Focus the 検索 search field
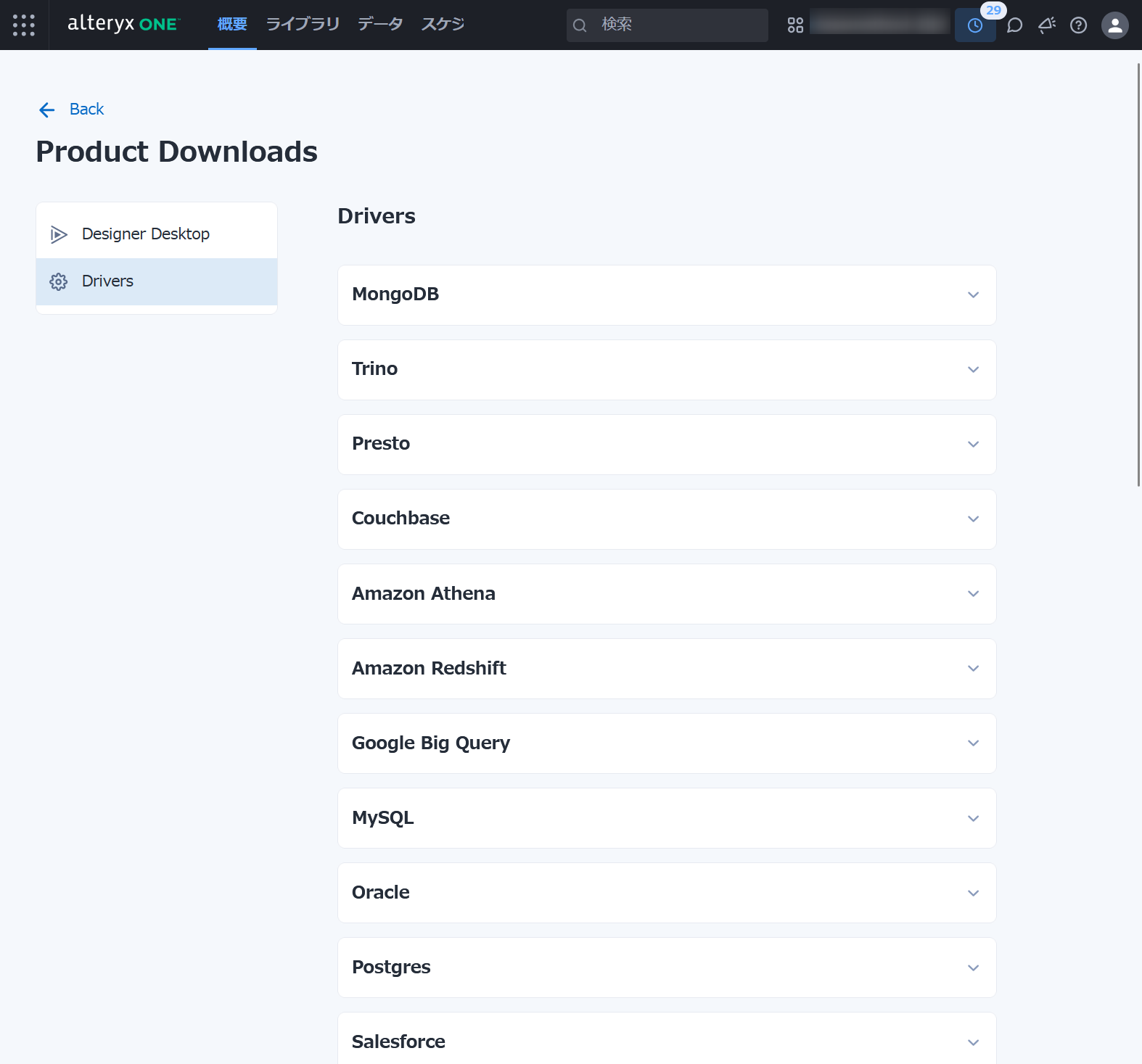Viewport: 1142px width, 1064px height. pyautogui.click(x=667, y=25)
